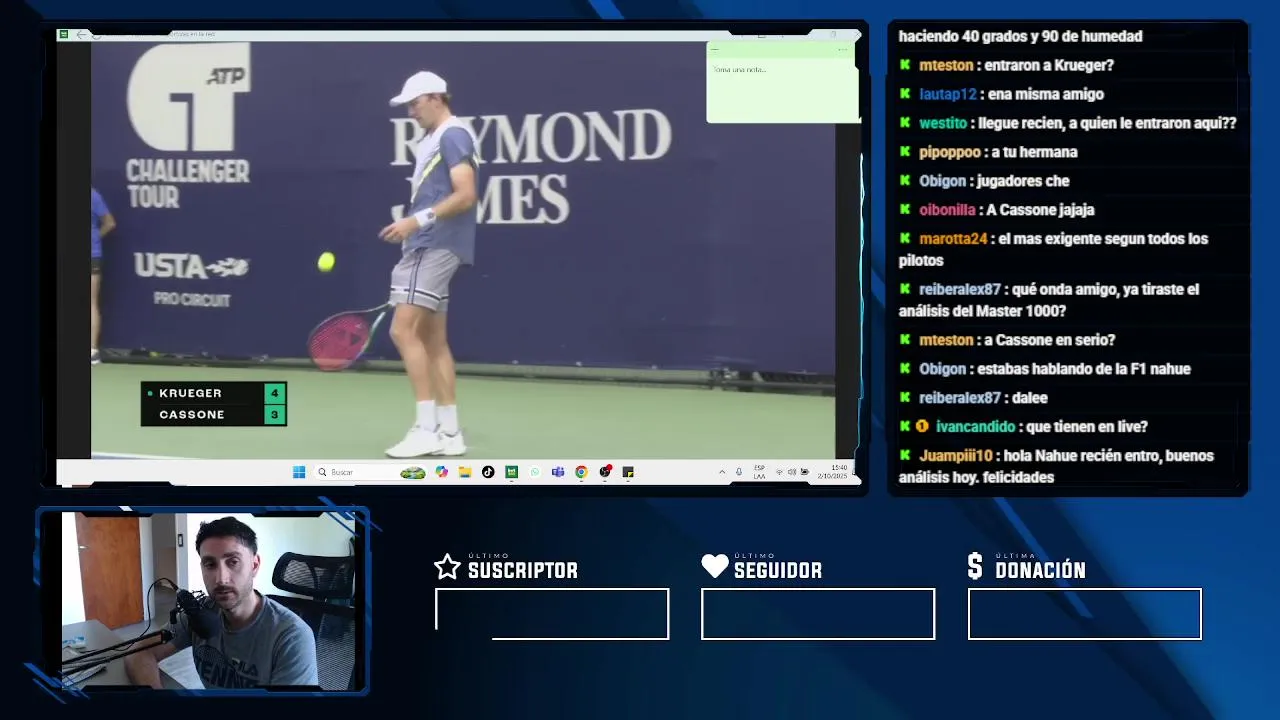Click the green badge next to westito
The image size is (1280, 720).
(905, 123)
